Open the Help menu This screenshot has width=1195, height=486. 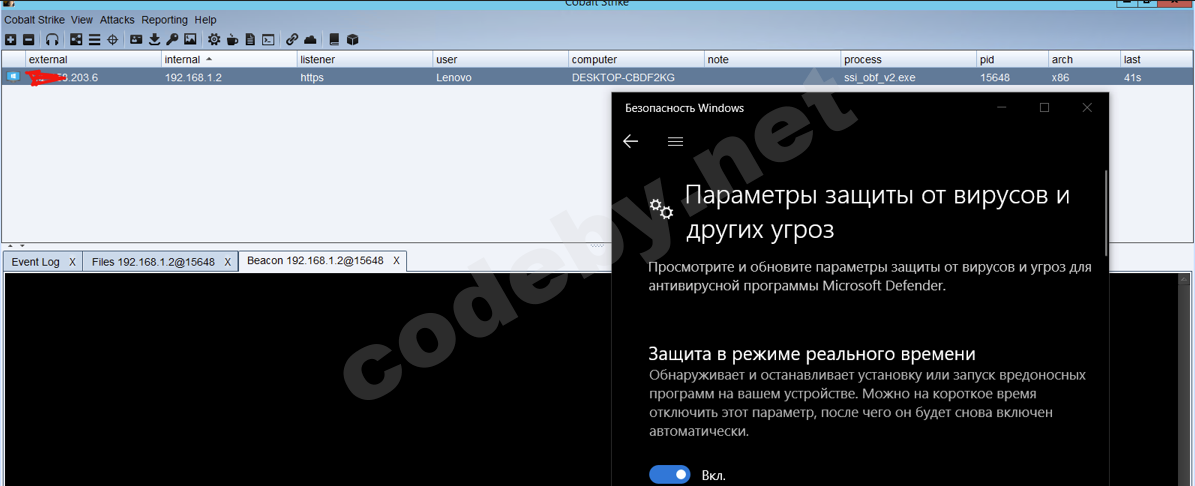click(205, 20)
